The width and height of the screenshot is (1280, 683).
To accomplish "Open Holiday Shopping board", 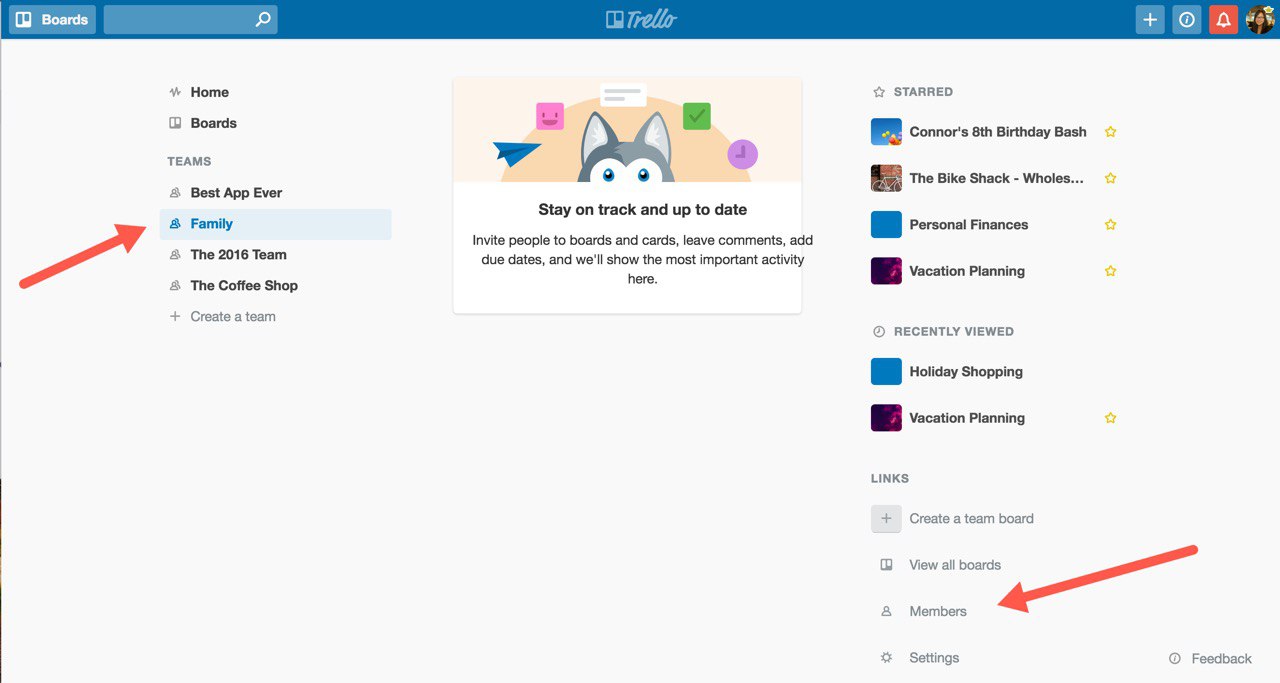I will [966, 372].
